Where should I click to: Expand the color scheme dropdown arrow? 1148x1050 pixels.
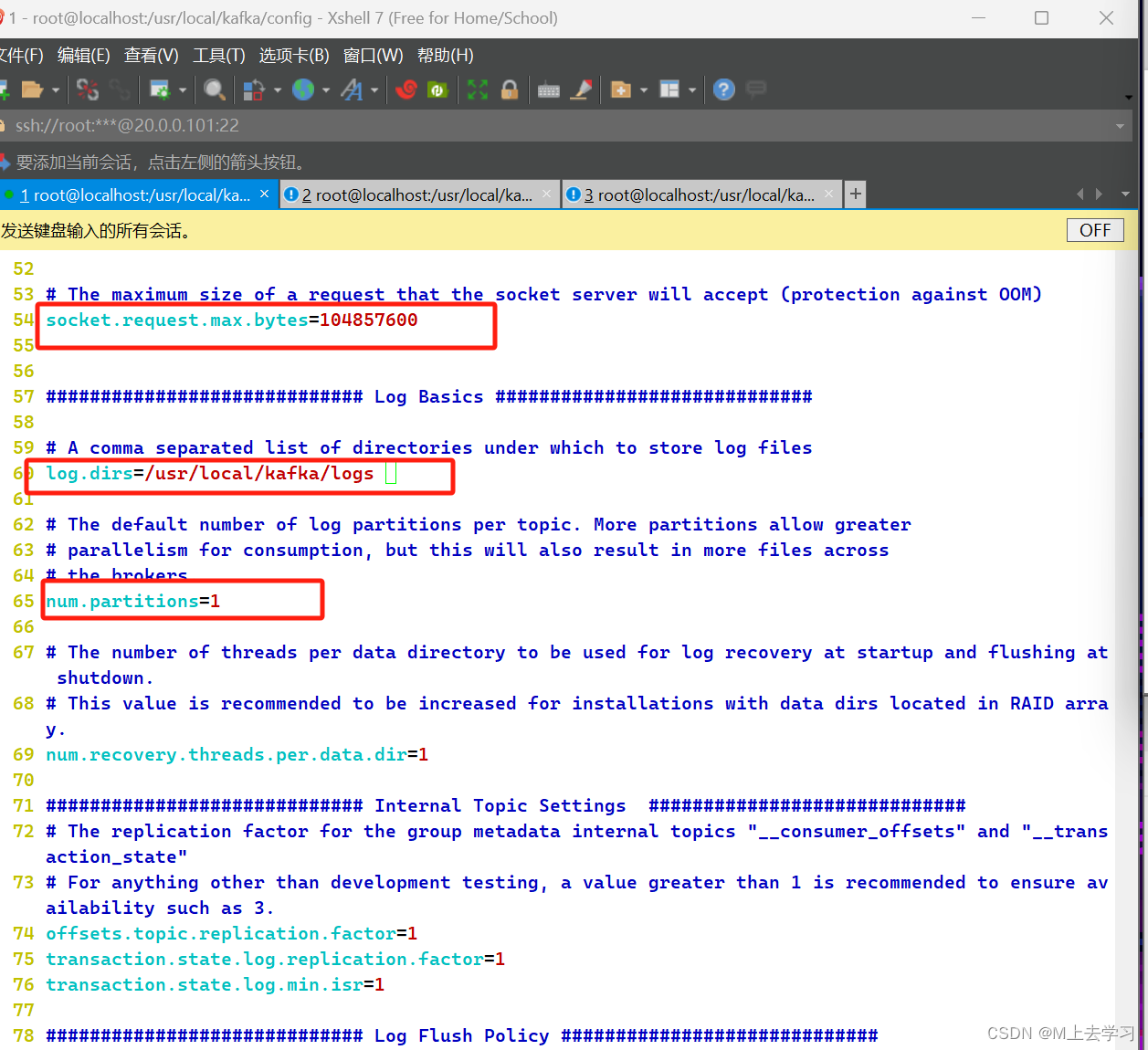[x=278, y=89]
